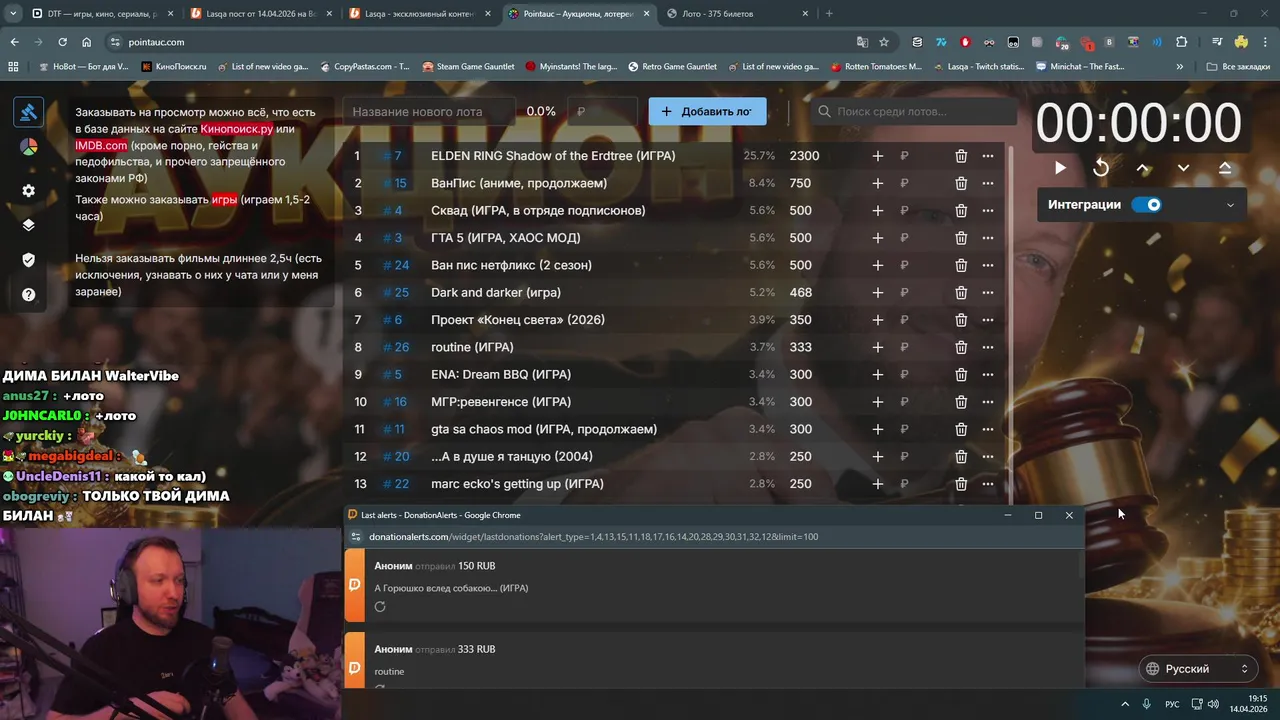Focus the new lot ruble amount field

click(x=602, y=111)
